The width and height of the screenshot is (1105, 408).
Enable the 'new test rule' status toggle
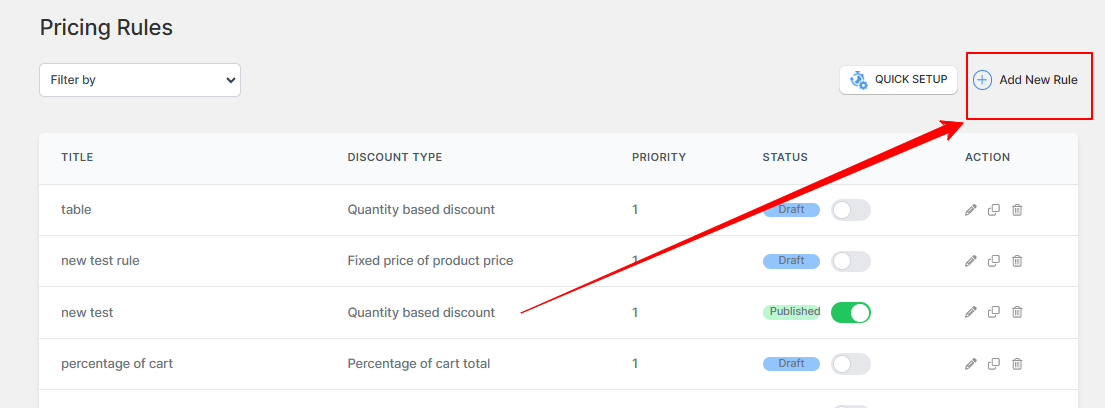click(x=851, y=261)
